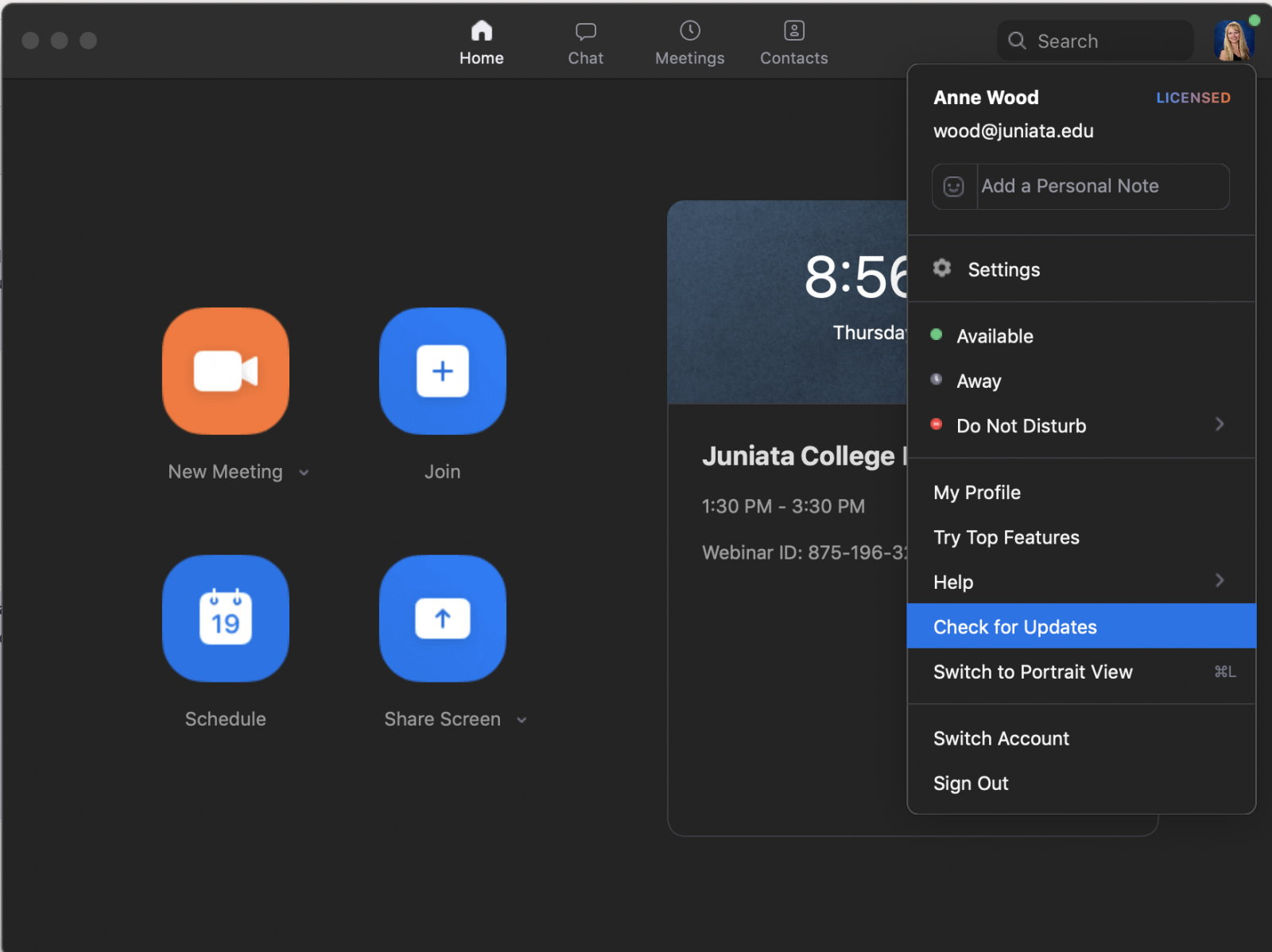Select Check for Updates
1272x952 pixels.
pos(1081,626)
